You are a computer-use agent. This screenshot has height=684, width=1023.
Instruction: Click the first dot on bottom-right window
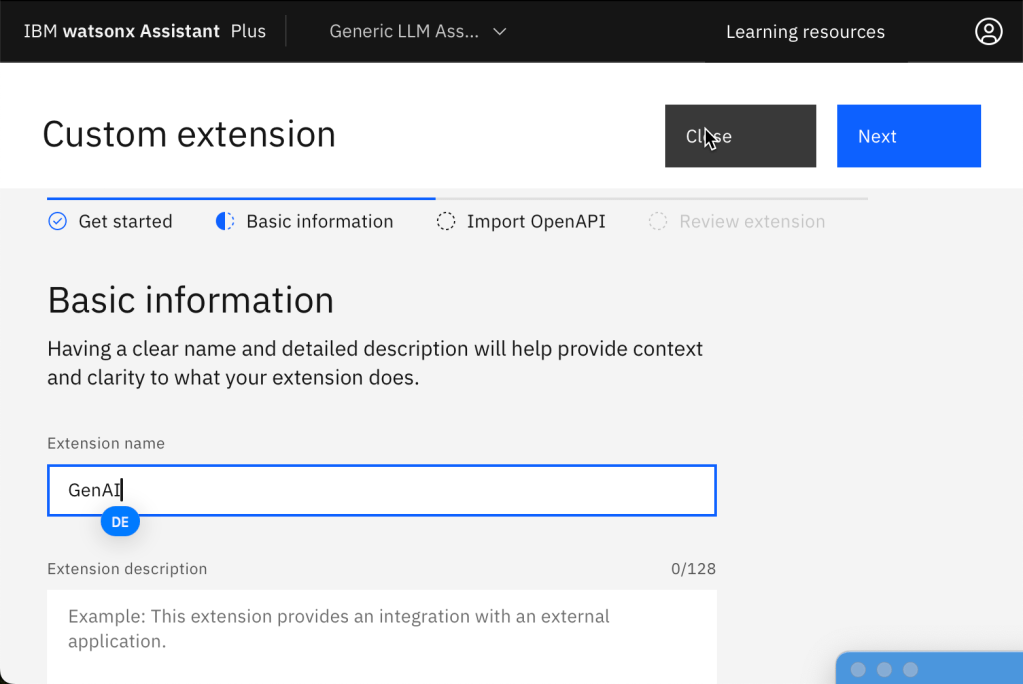point(858,669)
